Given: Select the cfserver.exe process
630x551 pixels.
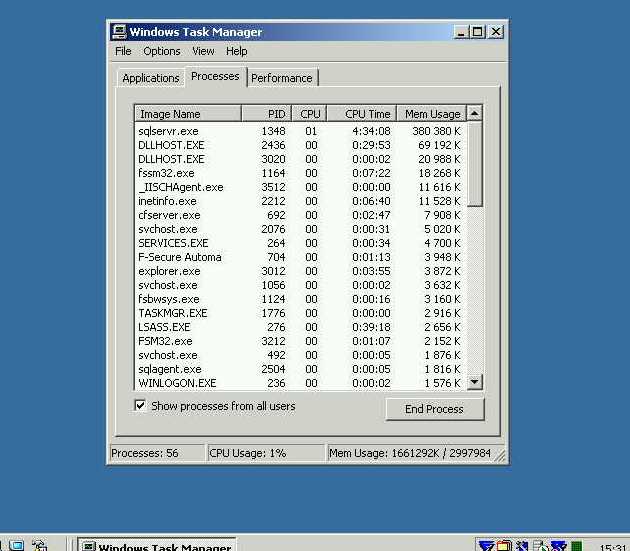Looking at the screenshot, I should 300,215.
